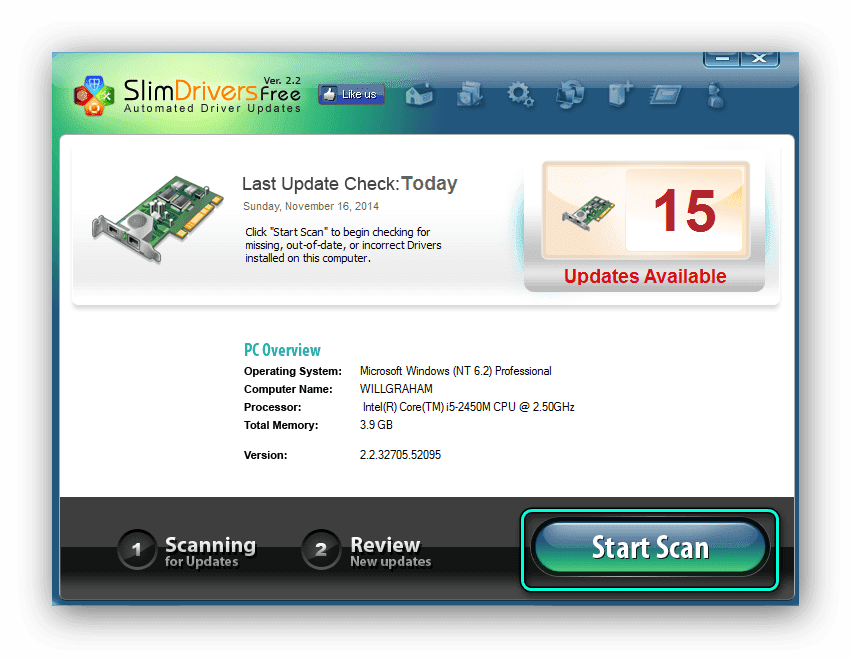Click the step 1 number circle
851x658 pixels.
pyautogui.click(x=137, y=549)
